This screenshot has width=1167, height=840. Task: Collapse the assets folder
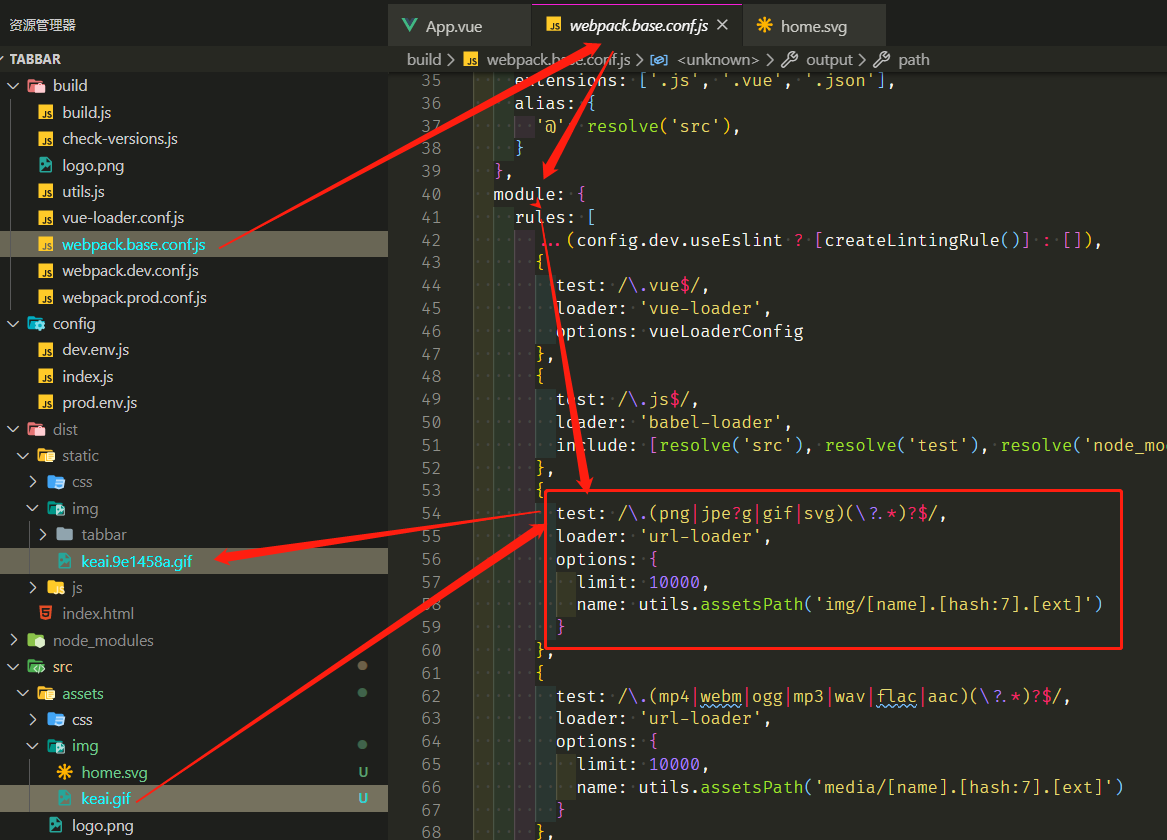(22, 693)
